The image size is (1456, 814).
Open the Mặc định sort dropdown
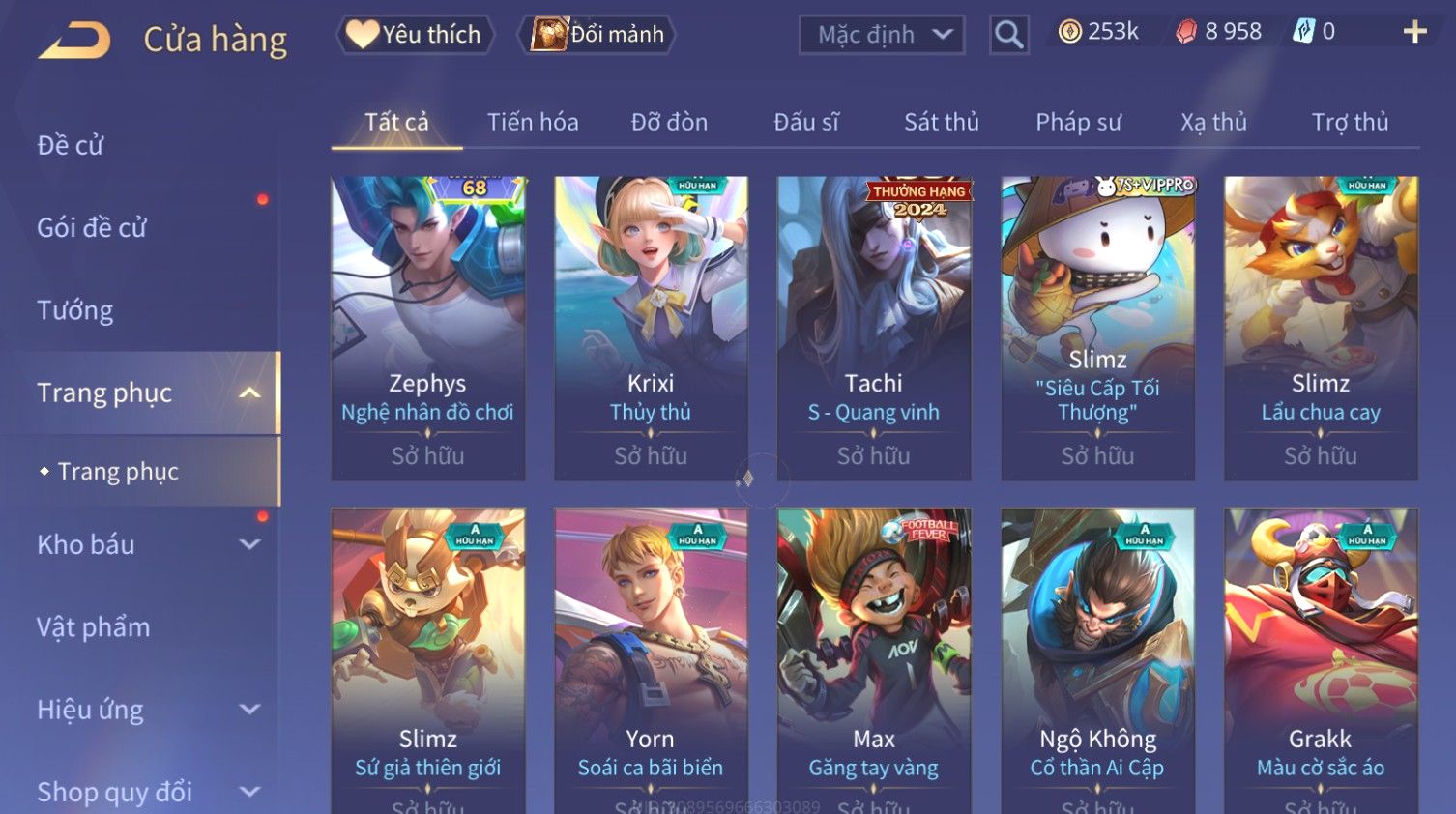tap(882, 35)
